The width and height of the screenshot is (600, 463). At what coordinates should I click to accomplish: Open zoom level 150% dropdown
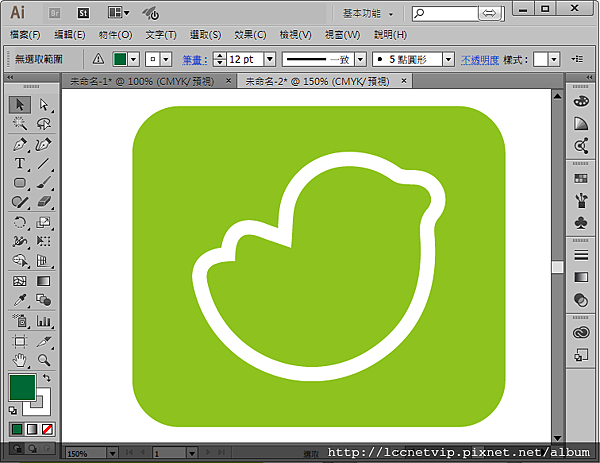112,454
